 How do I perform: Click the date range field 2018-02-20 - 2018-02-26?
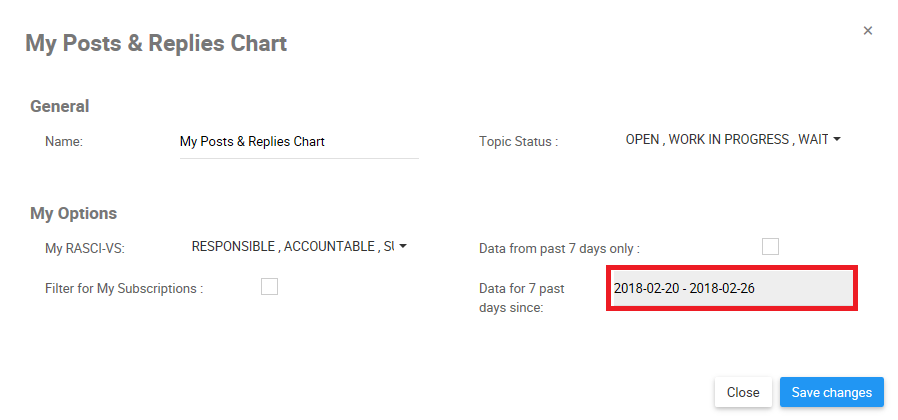(731, 289)
